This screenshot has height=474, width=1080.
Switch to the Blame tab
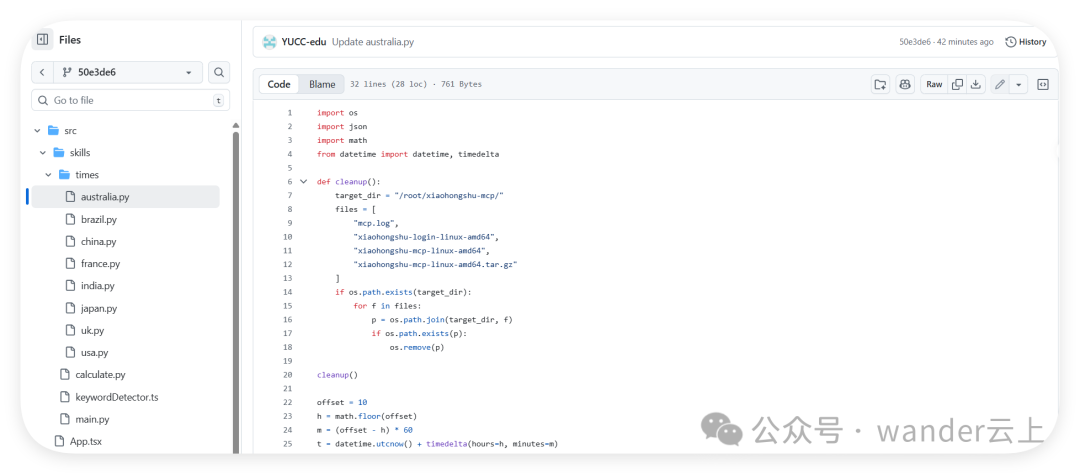coord(322,85)
